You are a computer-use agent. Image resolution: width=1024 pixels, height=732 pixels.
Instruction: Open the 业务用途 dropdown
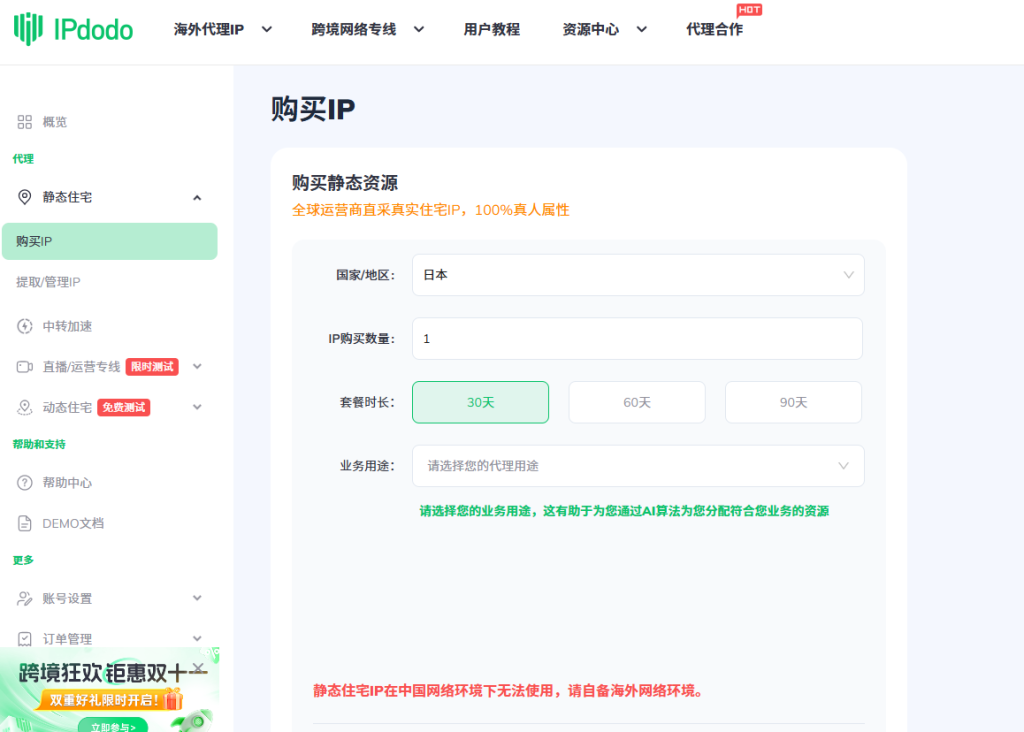pos(638,466)
